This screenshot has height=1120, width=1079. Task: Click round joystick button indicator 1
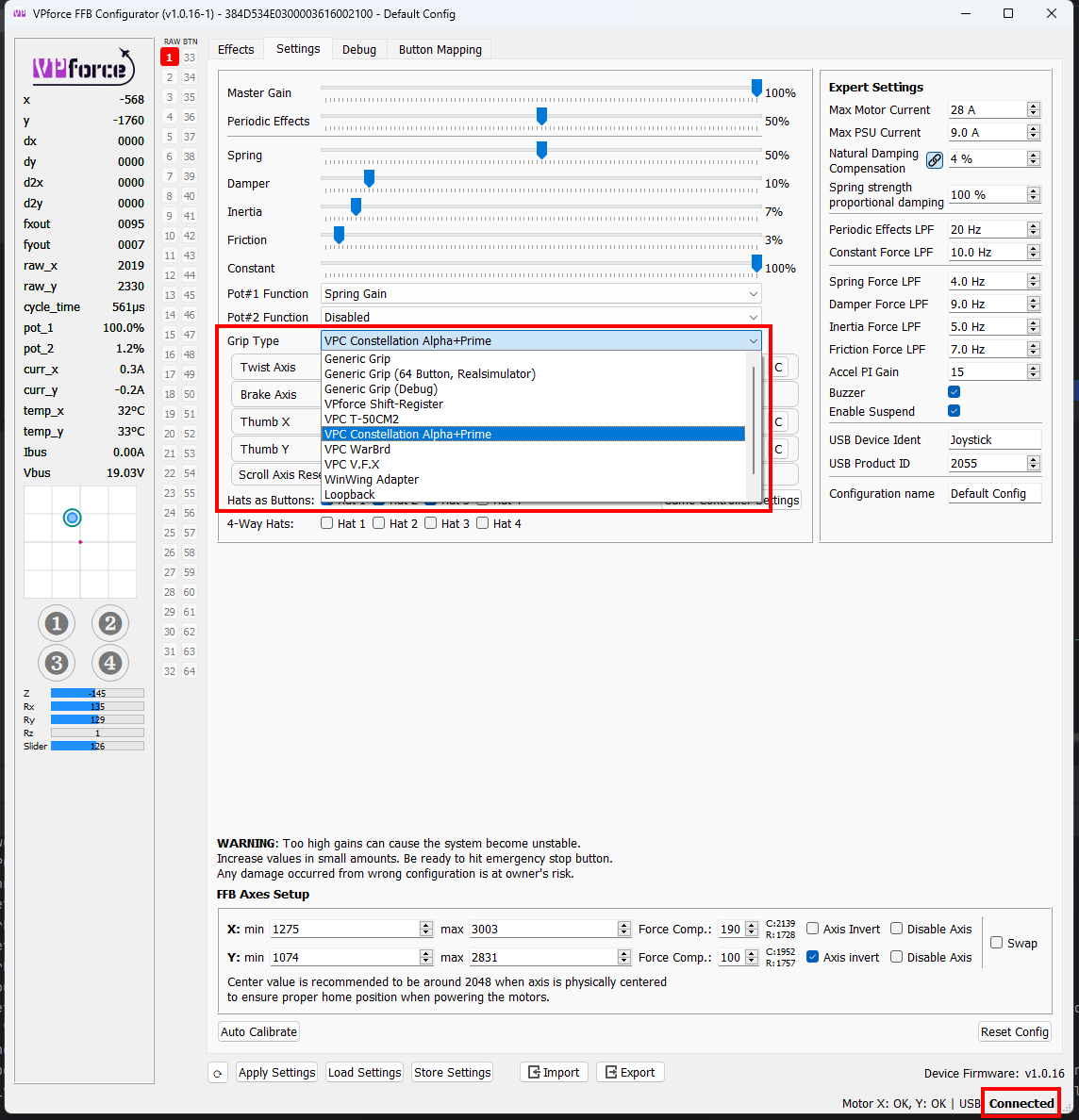click(57, 623)
